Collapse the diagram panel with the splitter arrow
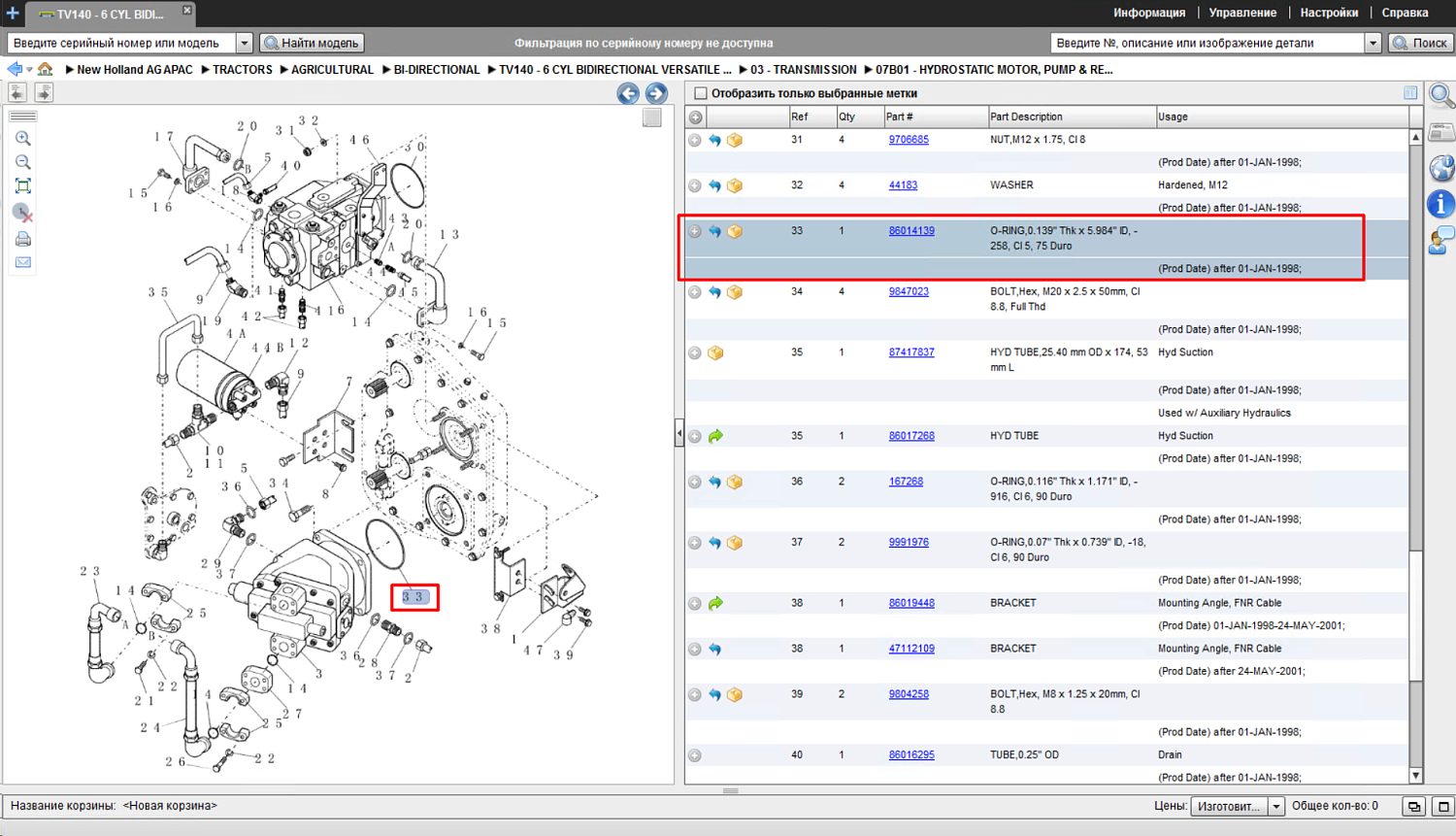 [678, 433]
